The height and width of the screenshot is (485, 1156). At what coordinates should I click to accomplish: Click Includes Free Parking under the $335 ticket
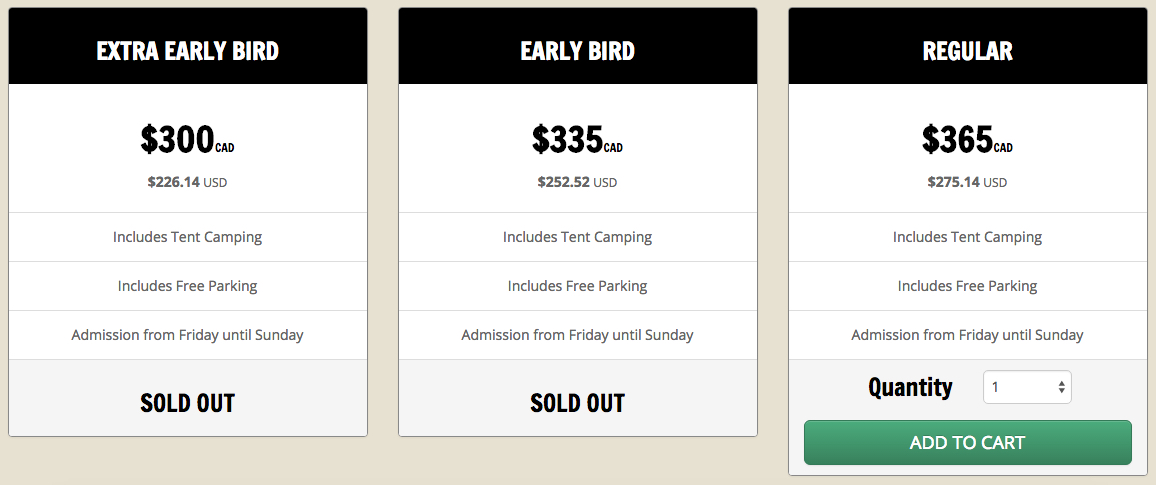[x=577, y=286]
